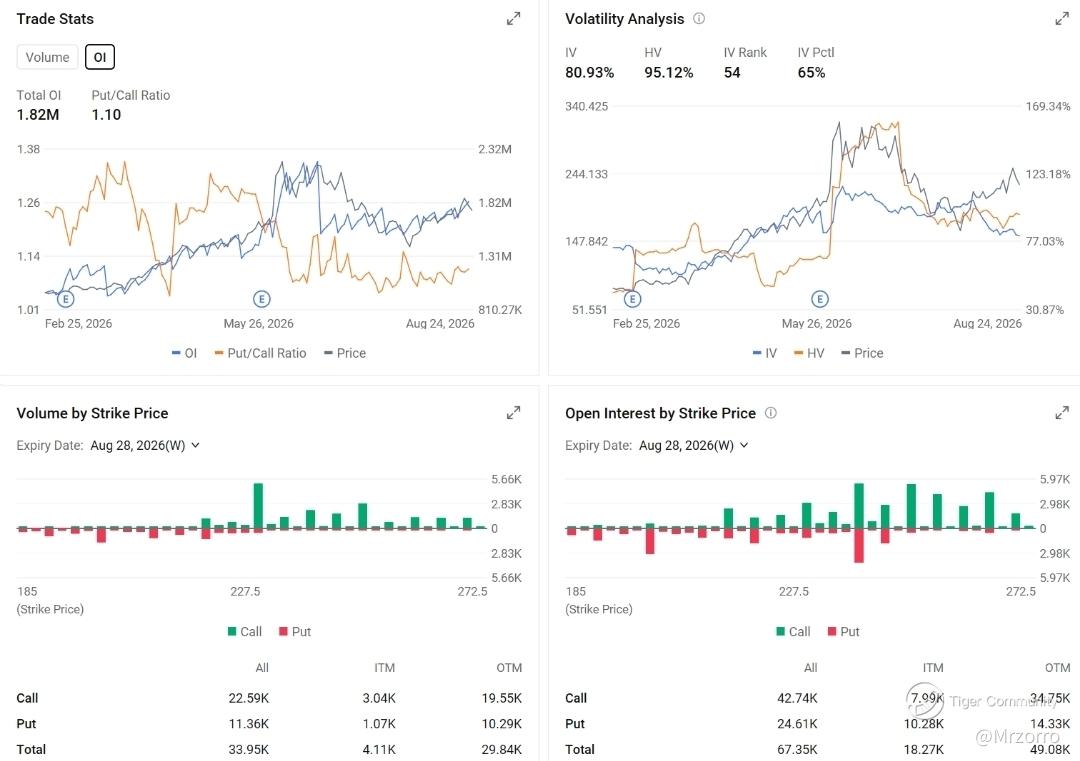
Task: Click the Call OTM volume value 19.55K
Action: (x=501, y=698)
